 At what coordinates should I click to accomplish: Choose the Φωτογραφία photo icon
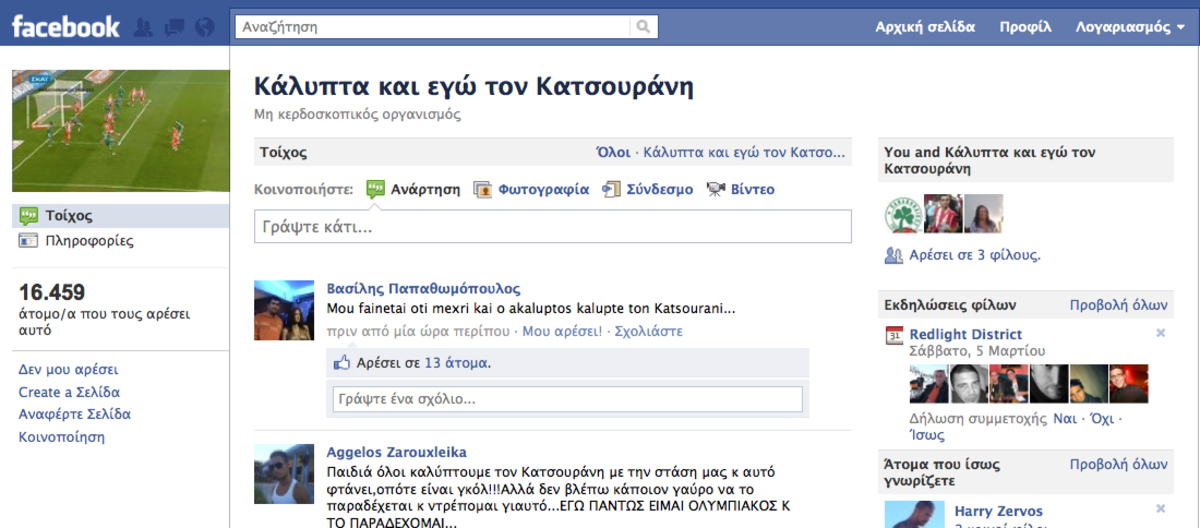(x=483, y=189)
